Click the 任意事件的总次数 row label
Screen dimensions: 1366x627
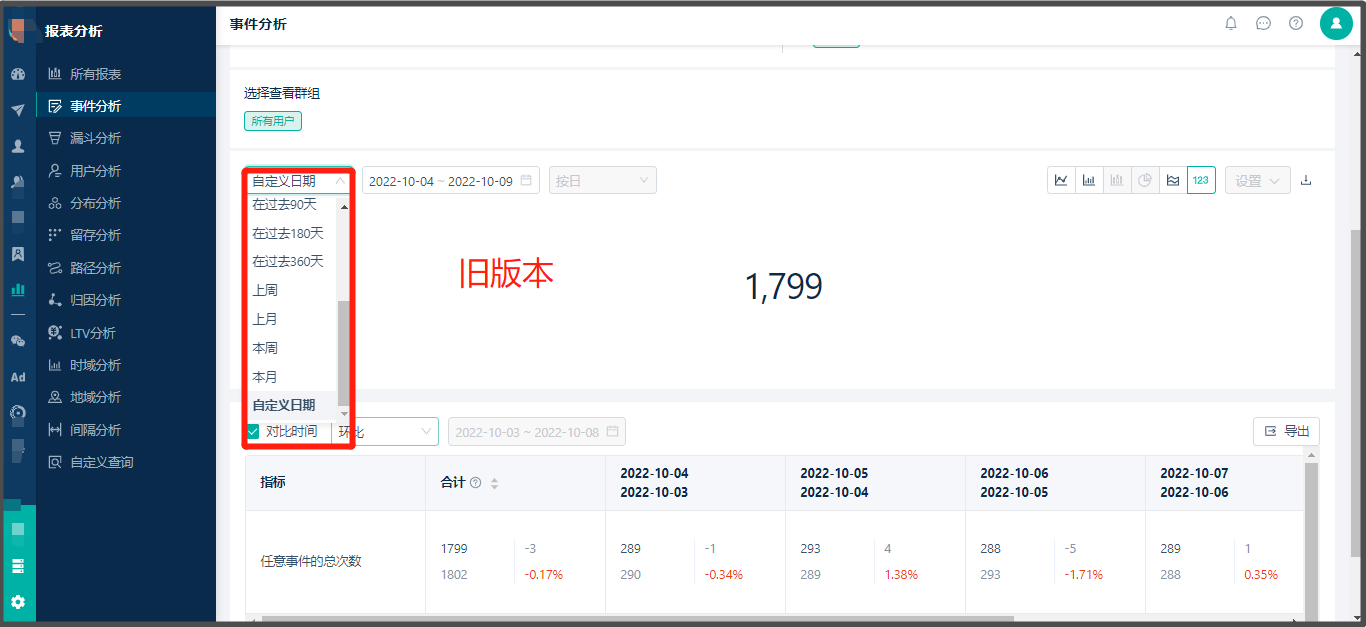pos(311,561)
